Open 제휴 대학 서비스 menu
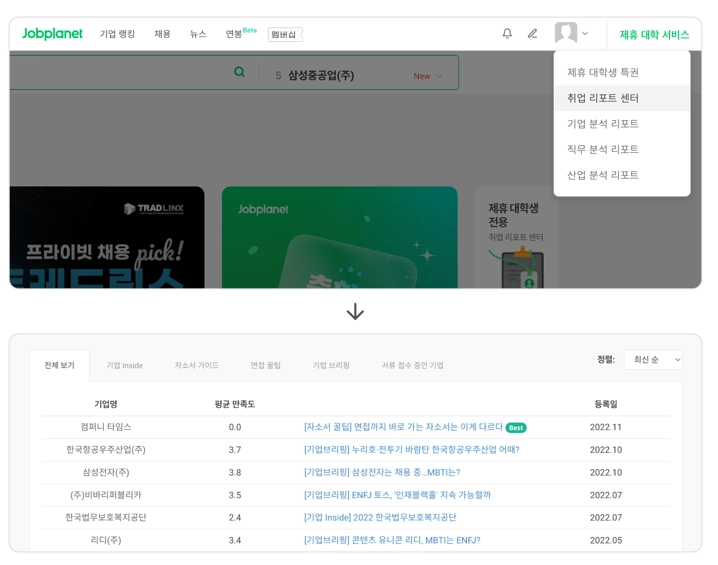Image resolution: width=718 pixels, height=565 pixels. point(654,35)
